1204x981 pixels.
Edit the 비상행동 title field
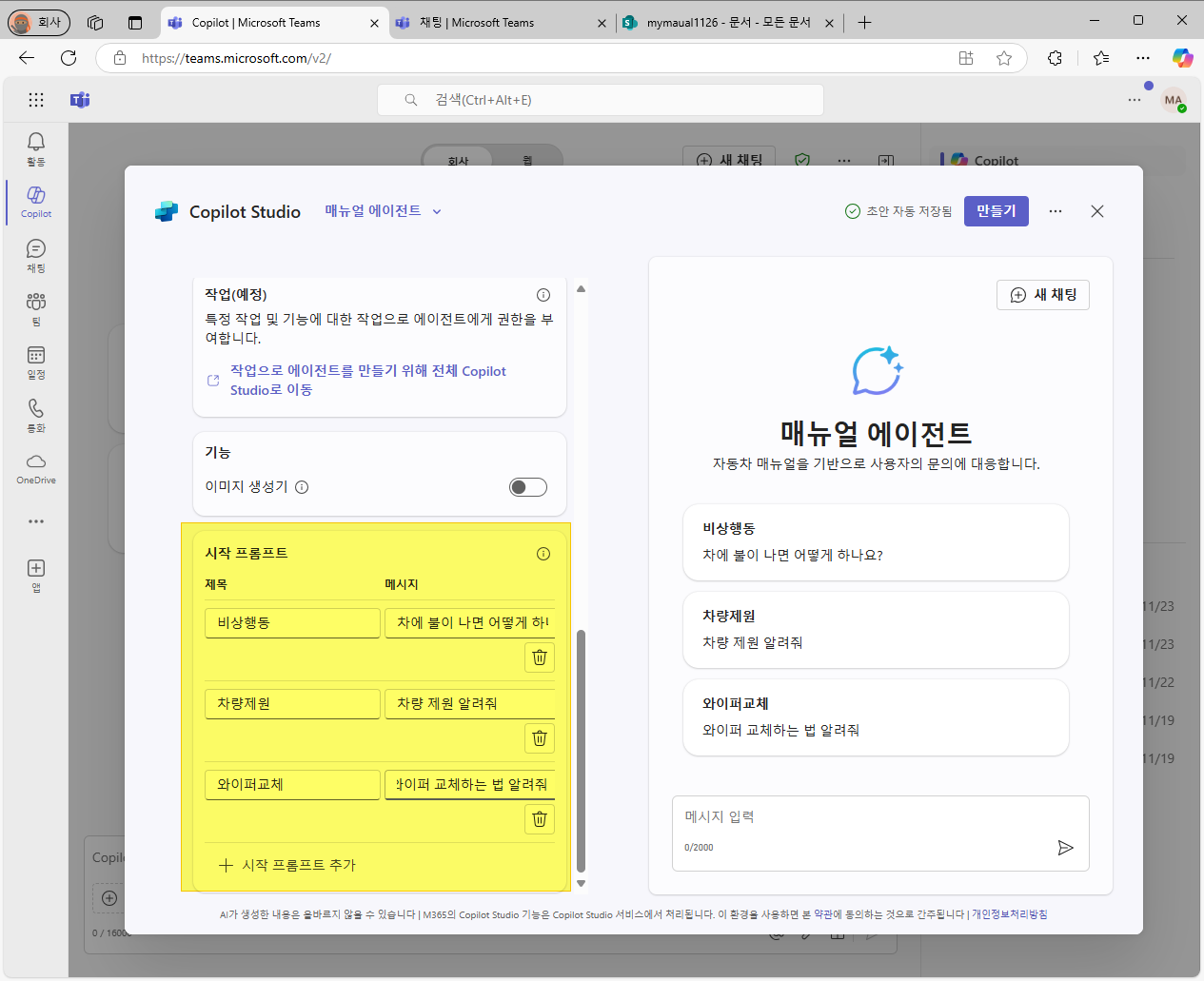[292, 623]
